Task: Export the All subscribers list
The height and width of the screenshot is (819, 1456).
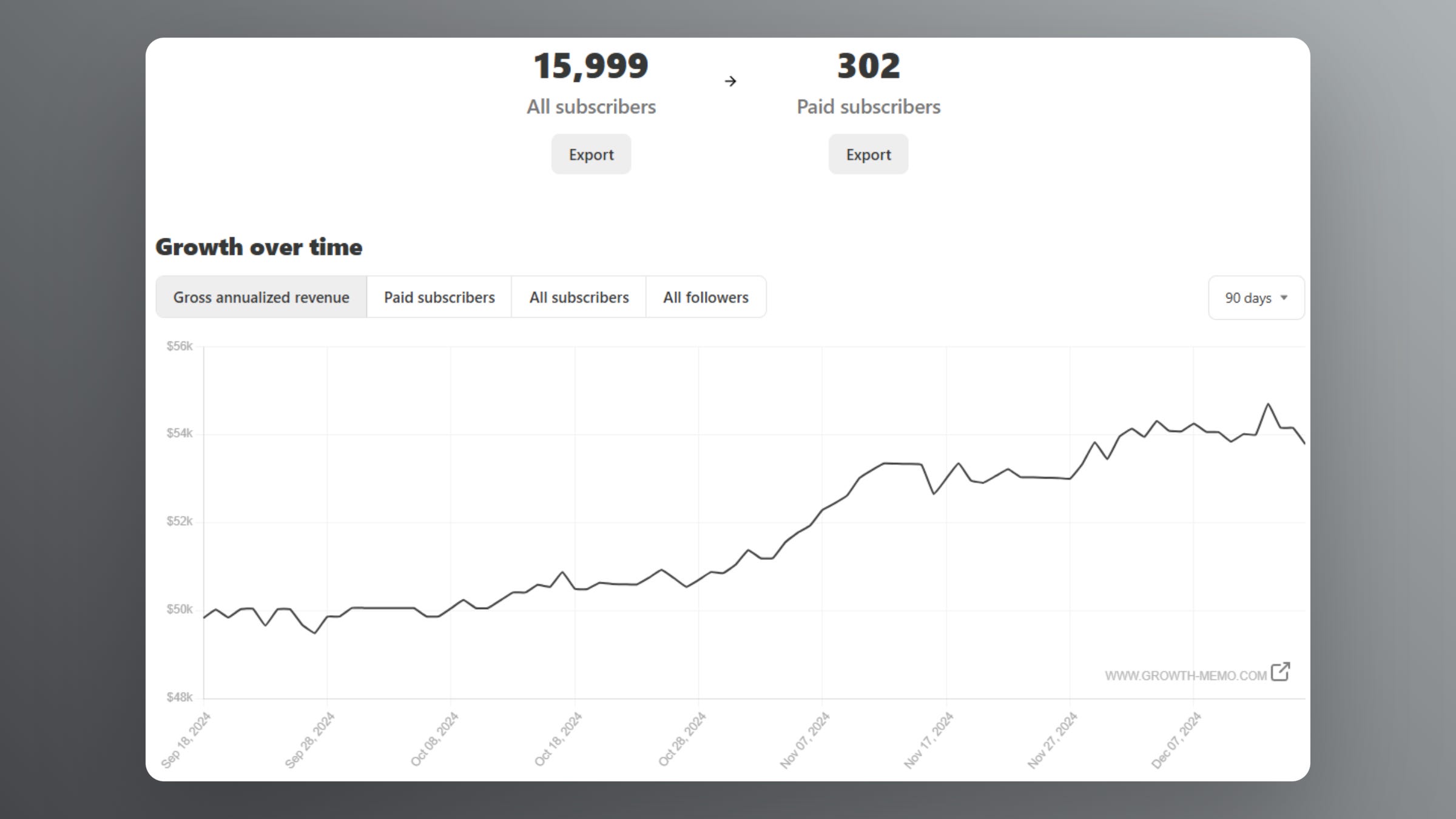Action: click(591, 155)
